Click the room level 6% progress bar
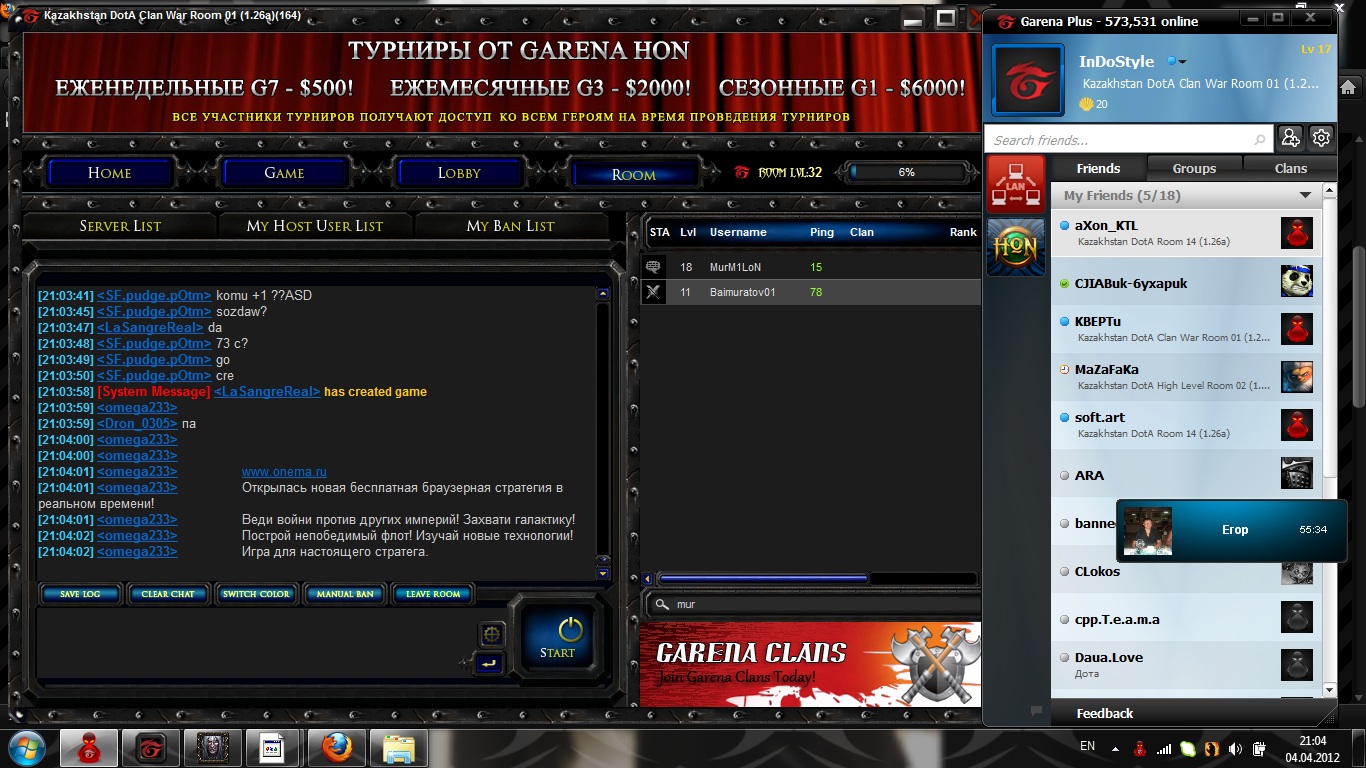 906,172
